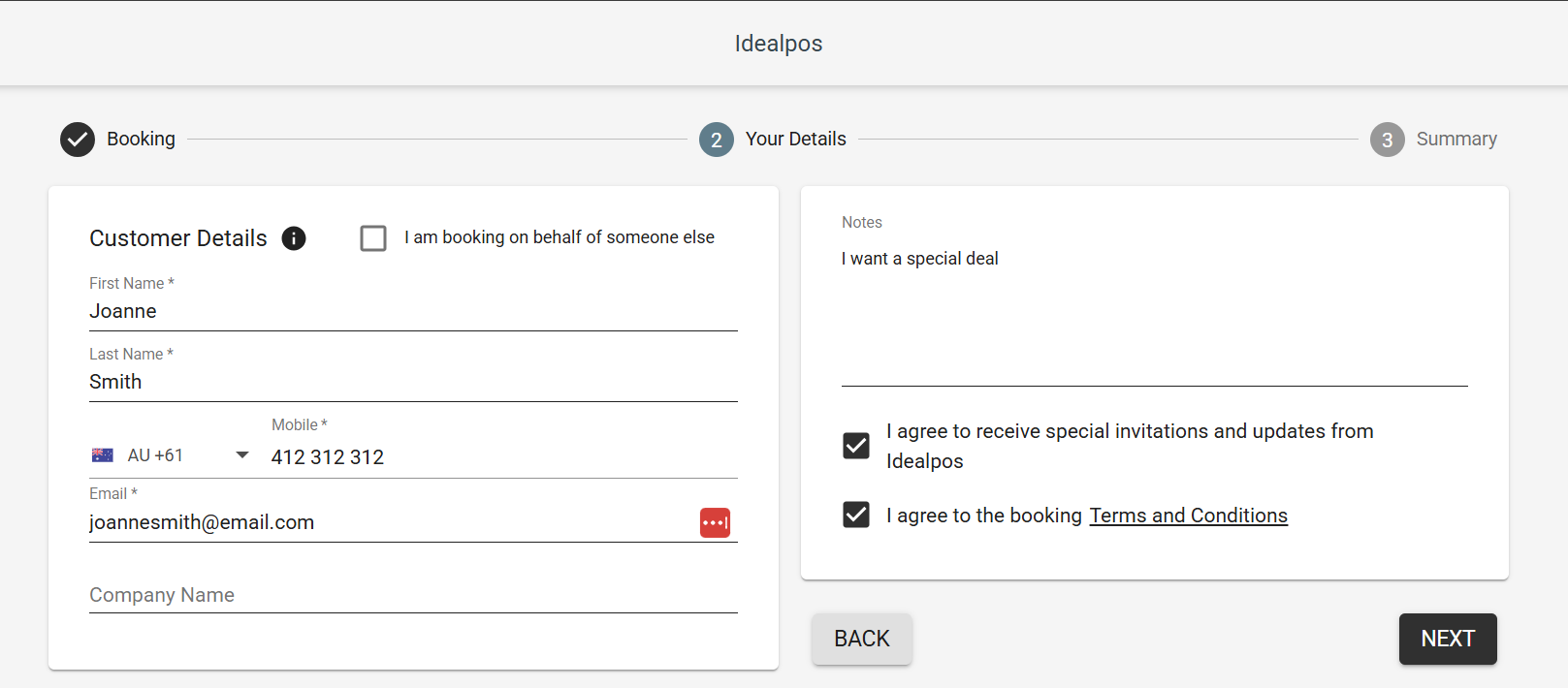Click the step 2 circle icon

716,140
